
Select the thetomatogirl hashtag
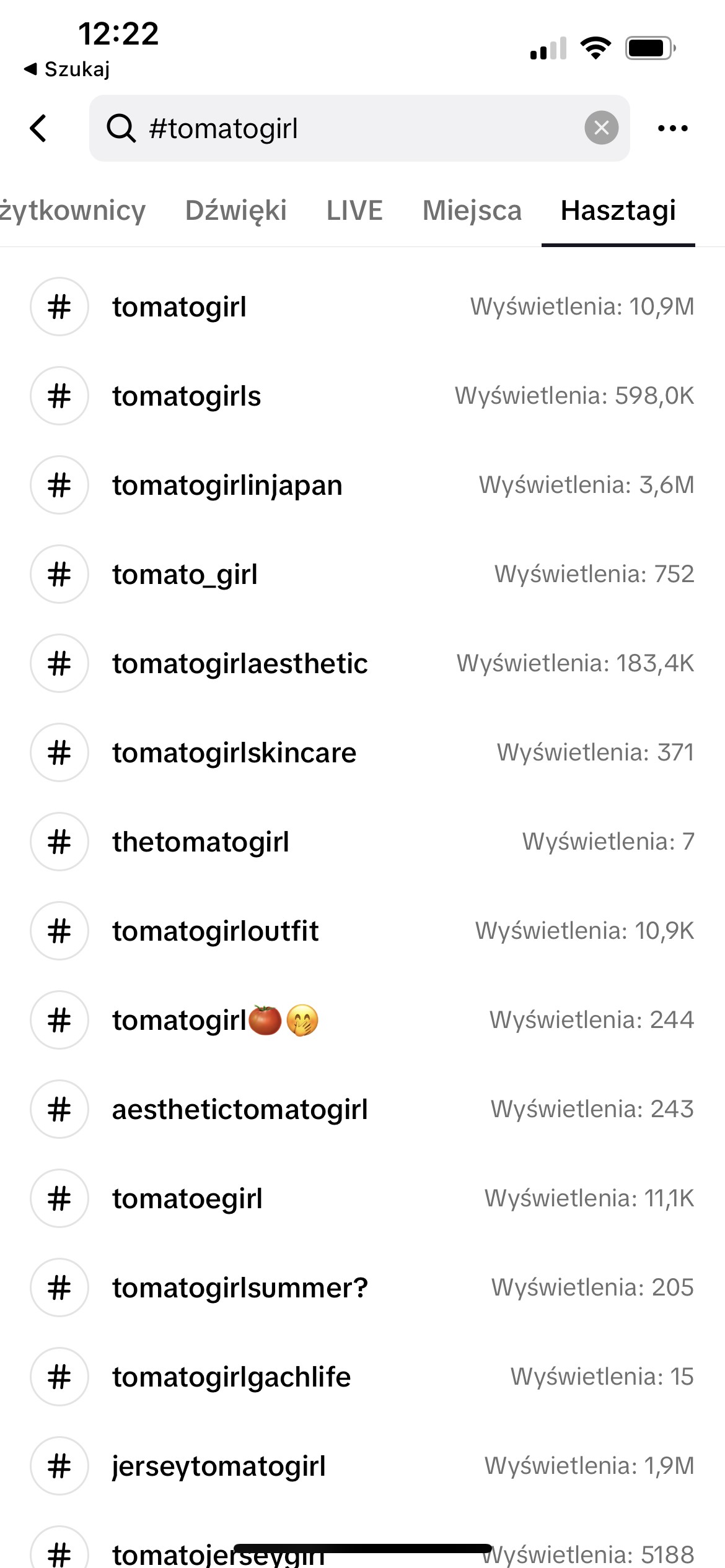[201, 842]
